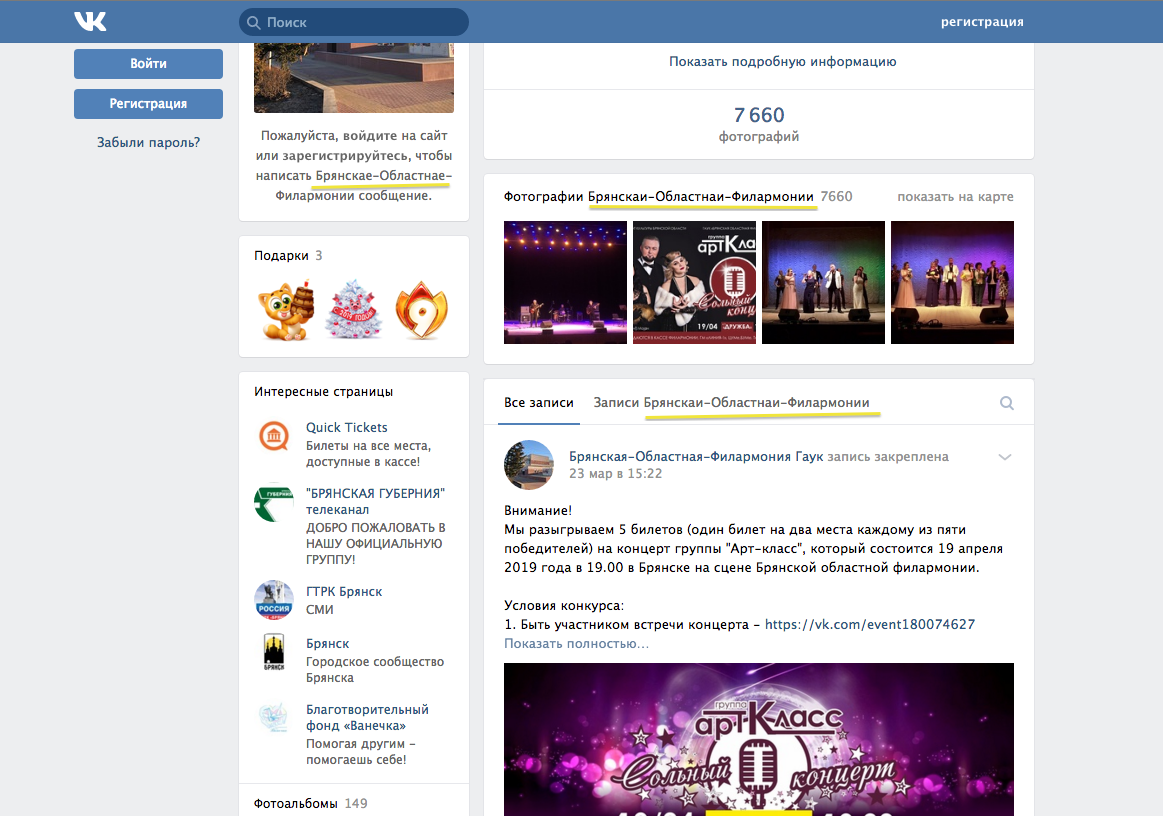The height and width of the screenshot is (816, 1163).
Task: Open Брянск community link
Action: coord(327,643)
